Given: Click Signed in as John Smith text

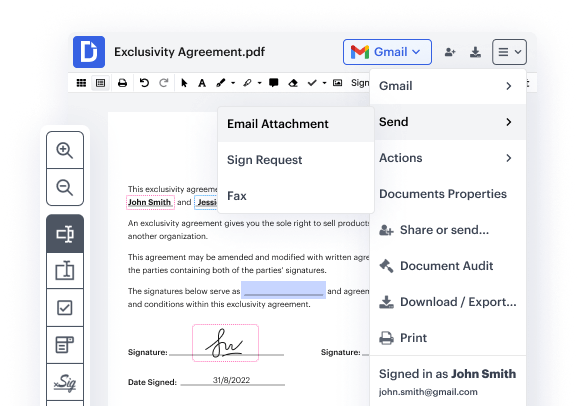Looking at the screenshot, I should [447, 374].
